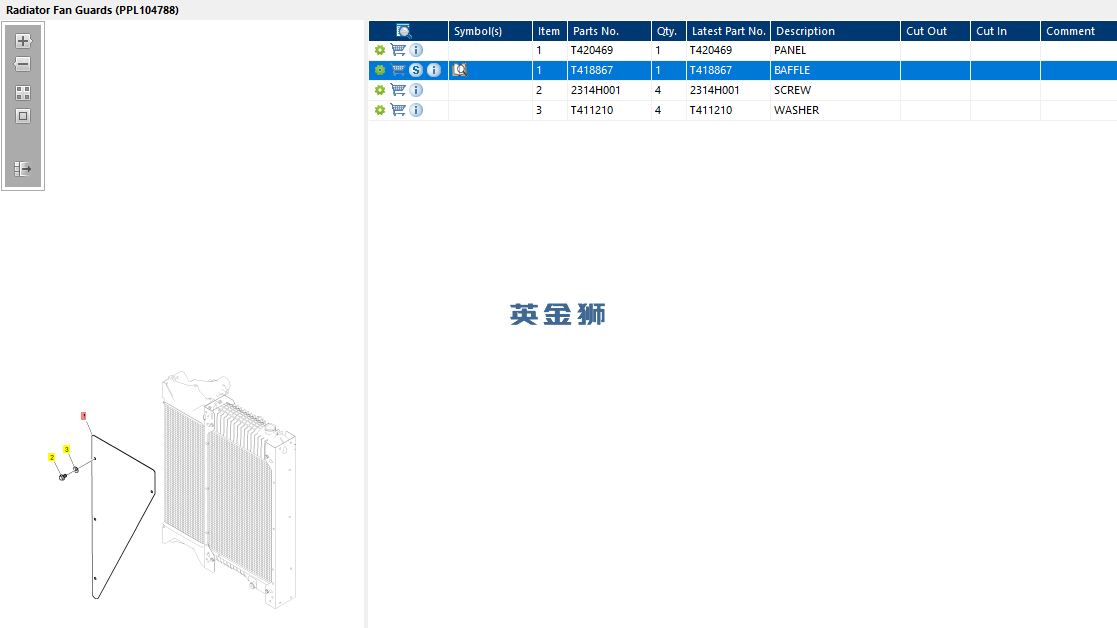
Task: Click the Comment column header
Action: pos(1079,31)
